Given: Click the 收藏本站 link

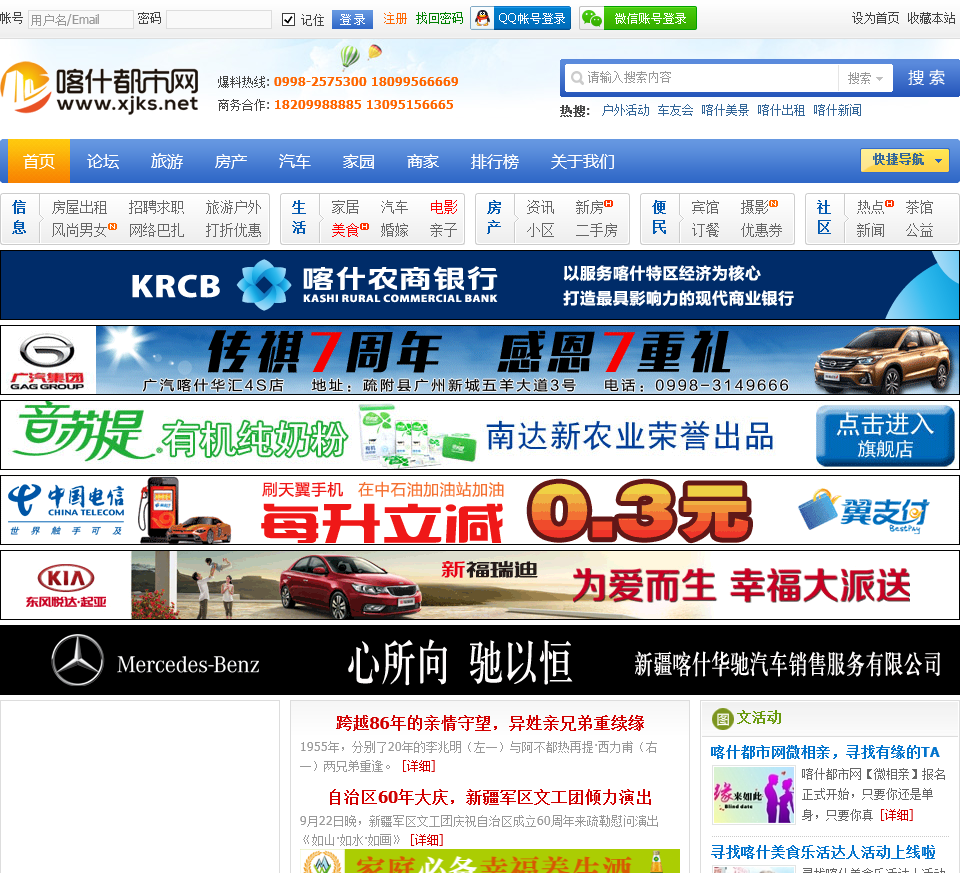Looking at the screenshot, I should click(x=931, y=18).
